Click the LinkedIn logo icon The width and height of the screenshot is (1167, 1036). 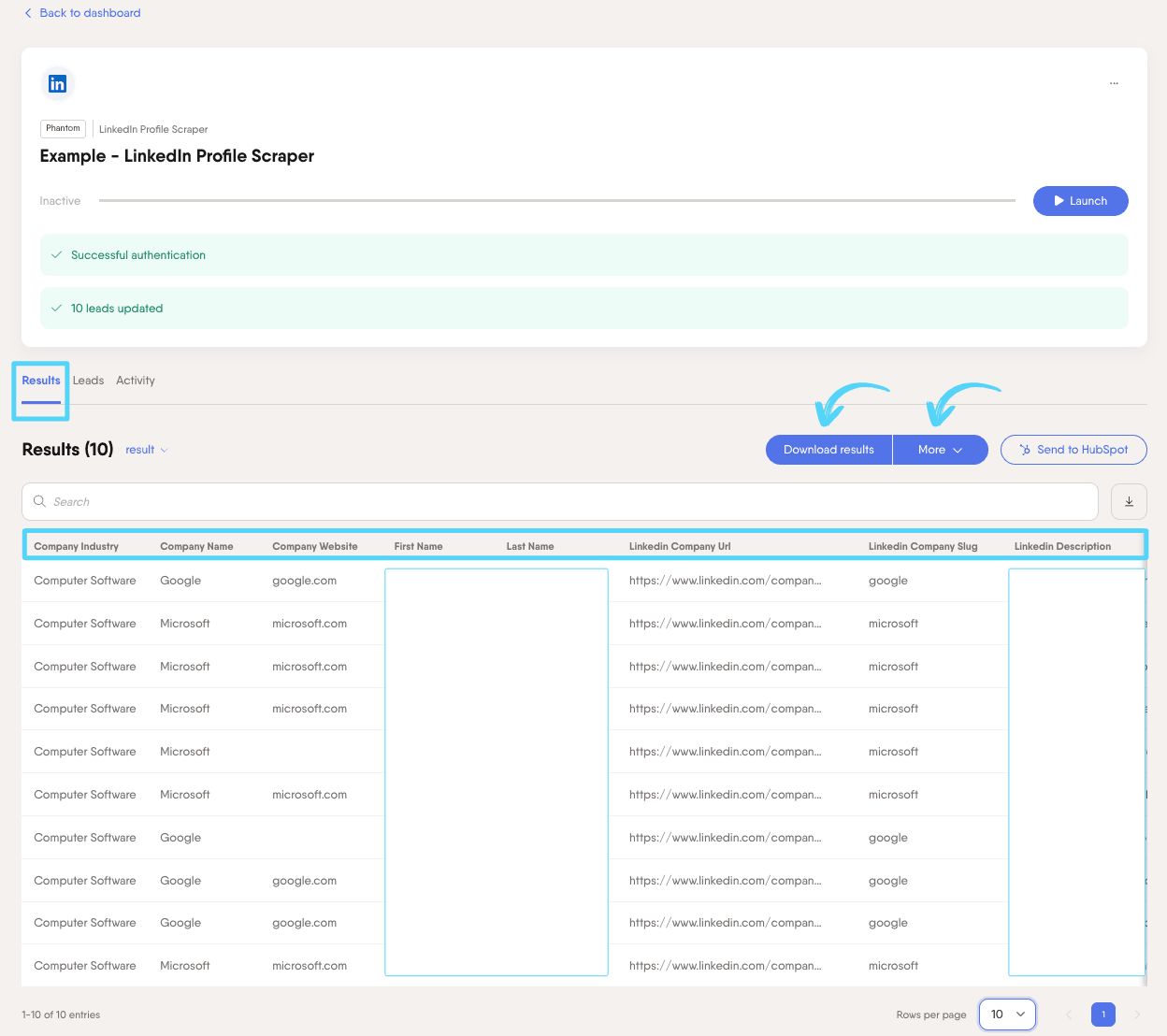point(57,83)
